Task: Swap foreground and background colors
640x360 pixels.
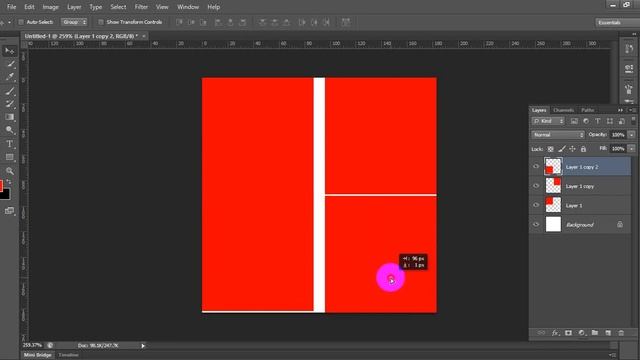Action: click(9, 182)
